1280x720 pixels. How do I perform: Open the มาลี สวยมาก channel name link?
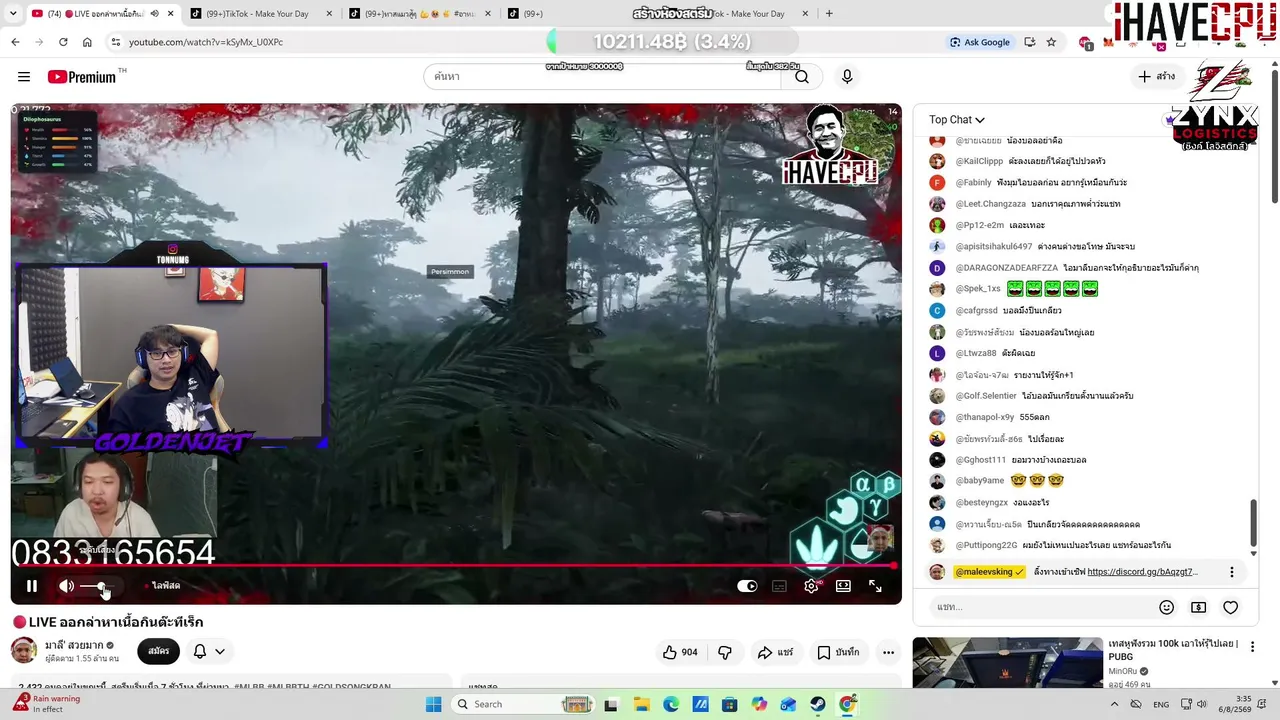click(x=74, y=645)
